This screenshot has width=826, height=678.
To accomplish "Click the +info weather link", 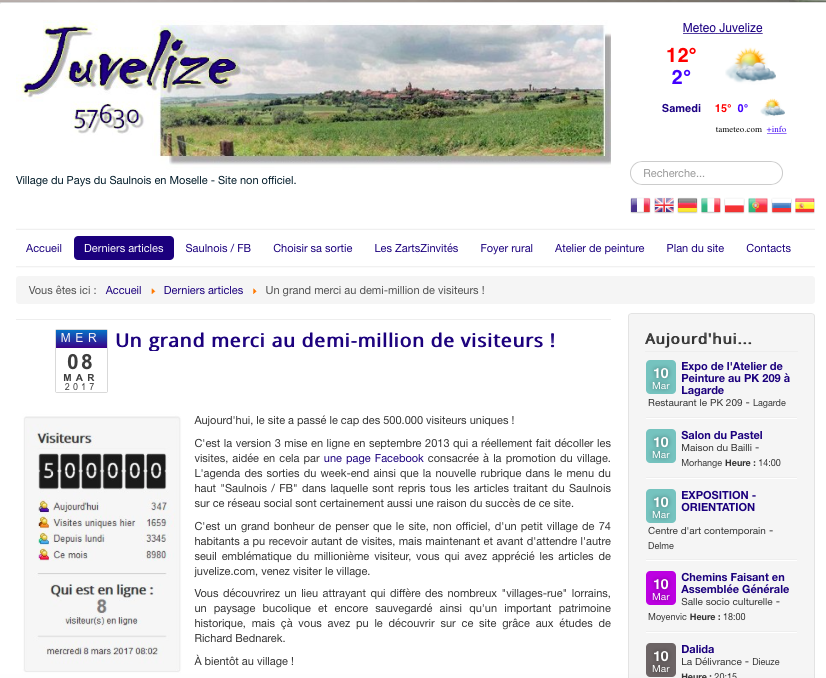I will (776, 129).
